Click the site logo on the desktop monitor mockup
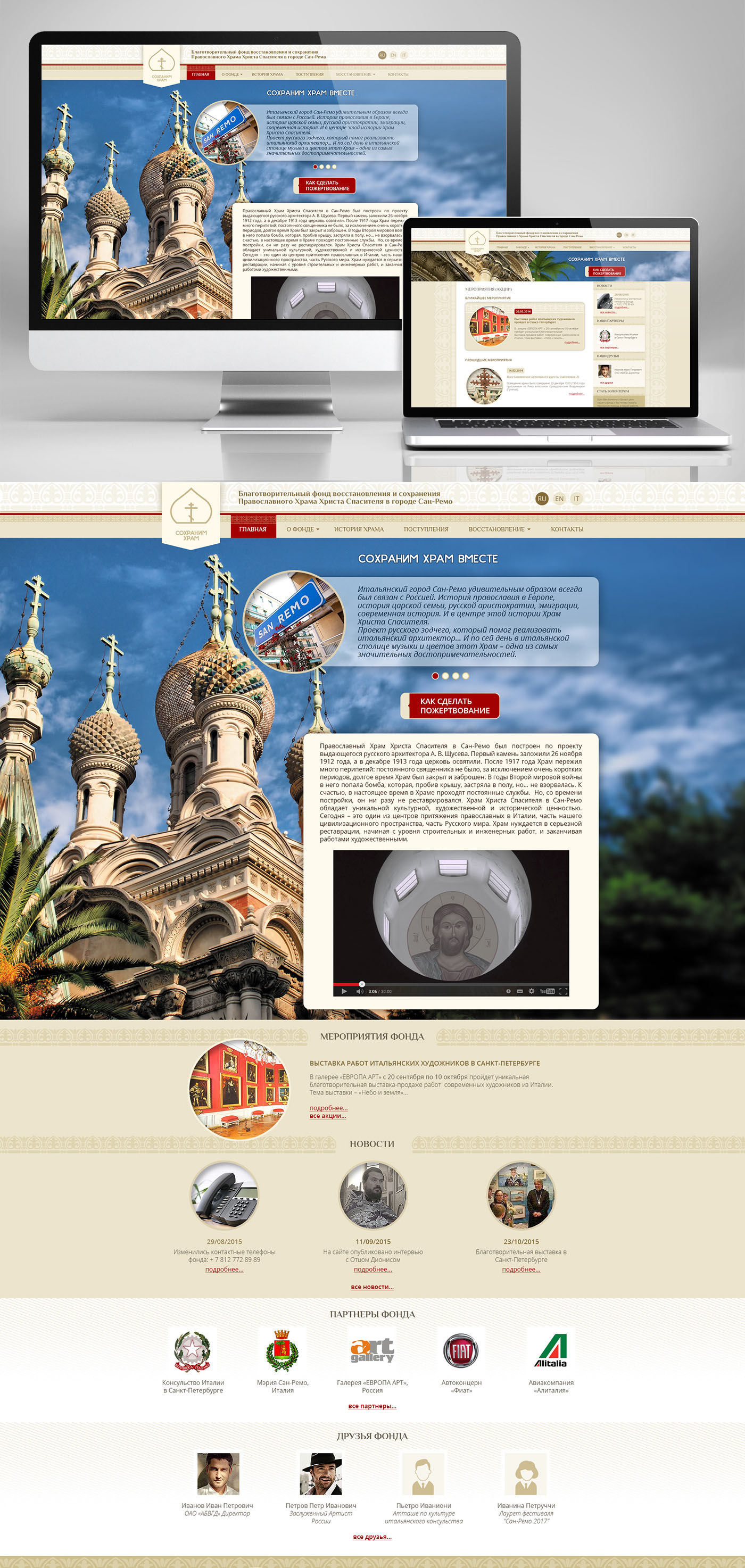Image resolution: width=745 pixels, height=1568 pixels. click(161, 66)
